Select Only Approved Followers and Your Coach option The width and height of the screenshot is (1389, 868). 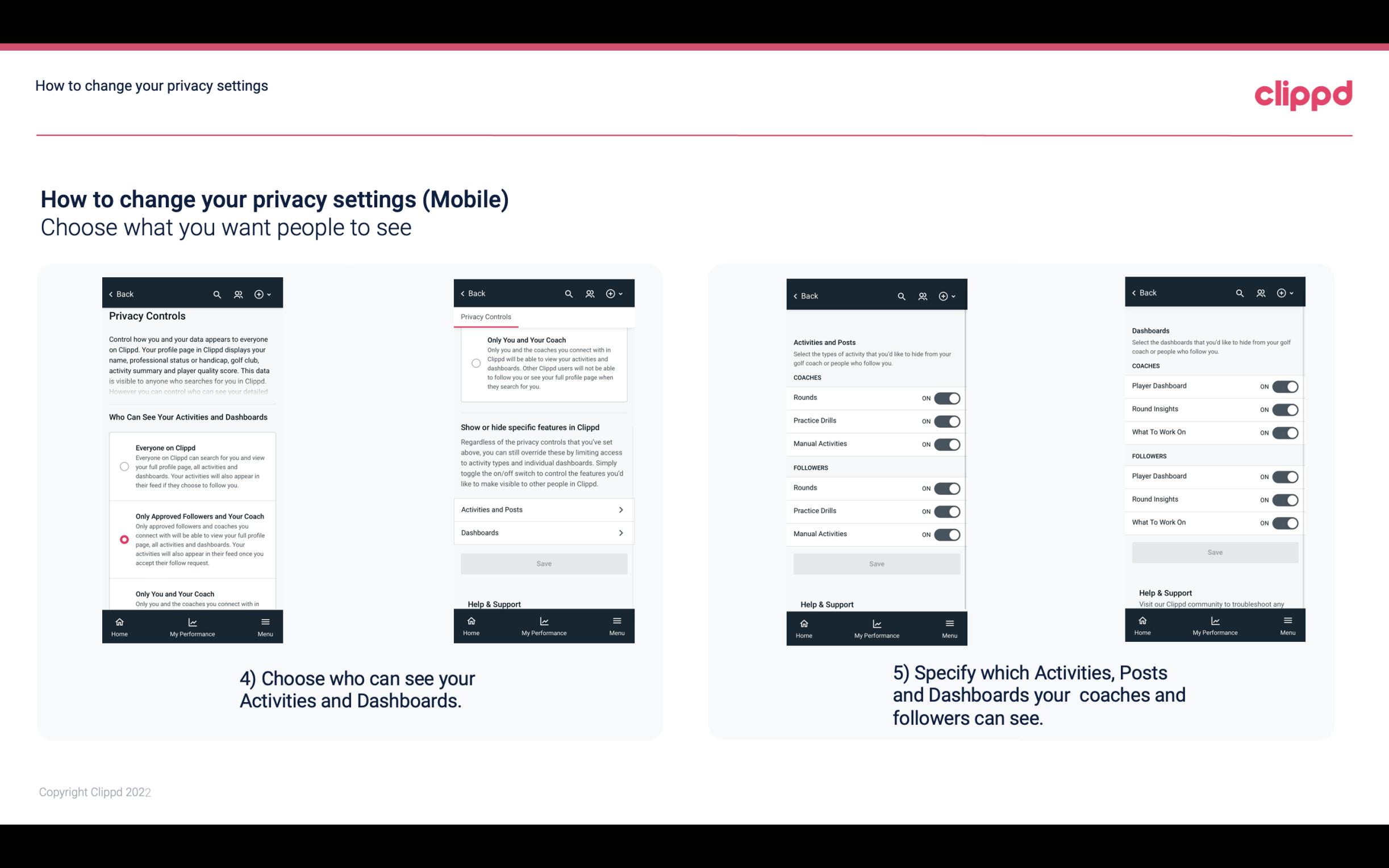point(123,539)
